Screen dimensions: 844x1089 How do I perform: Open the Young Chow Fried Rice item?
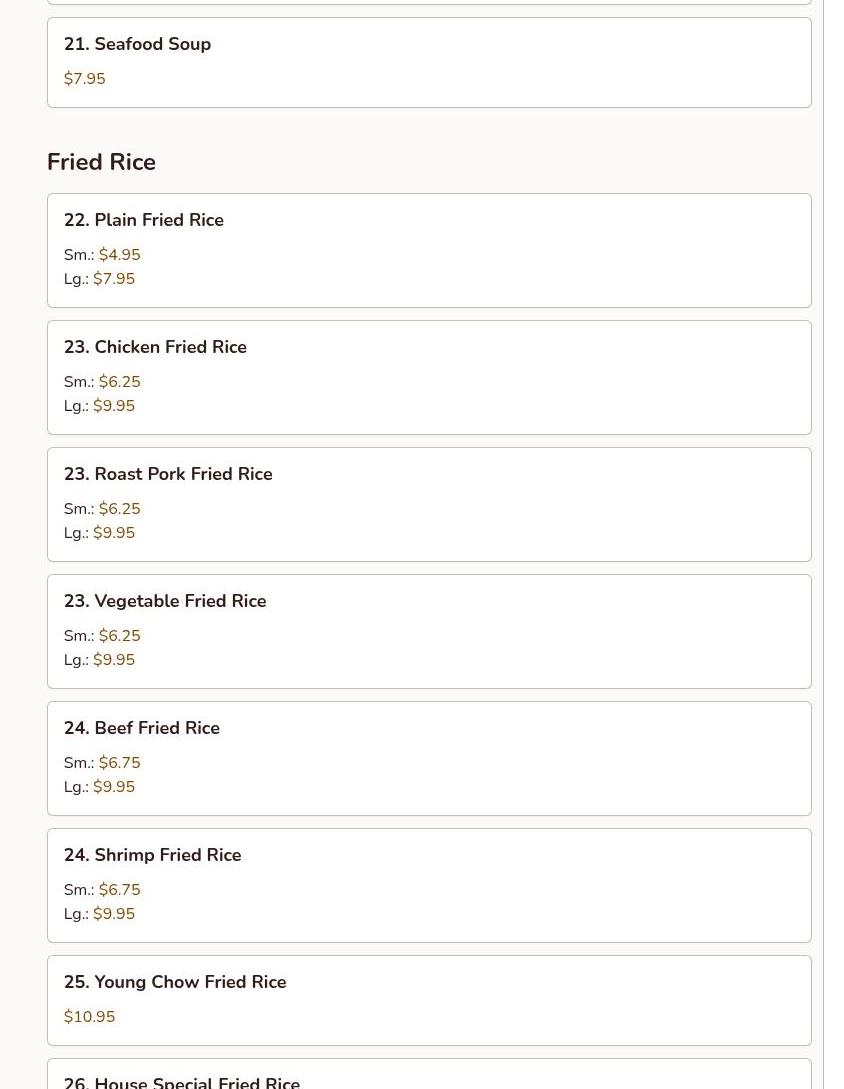click(175, 982)
